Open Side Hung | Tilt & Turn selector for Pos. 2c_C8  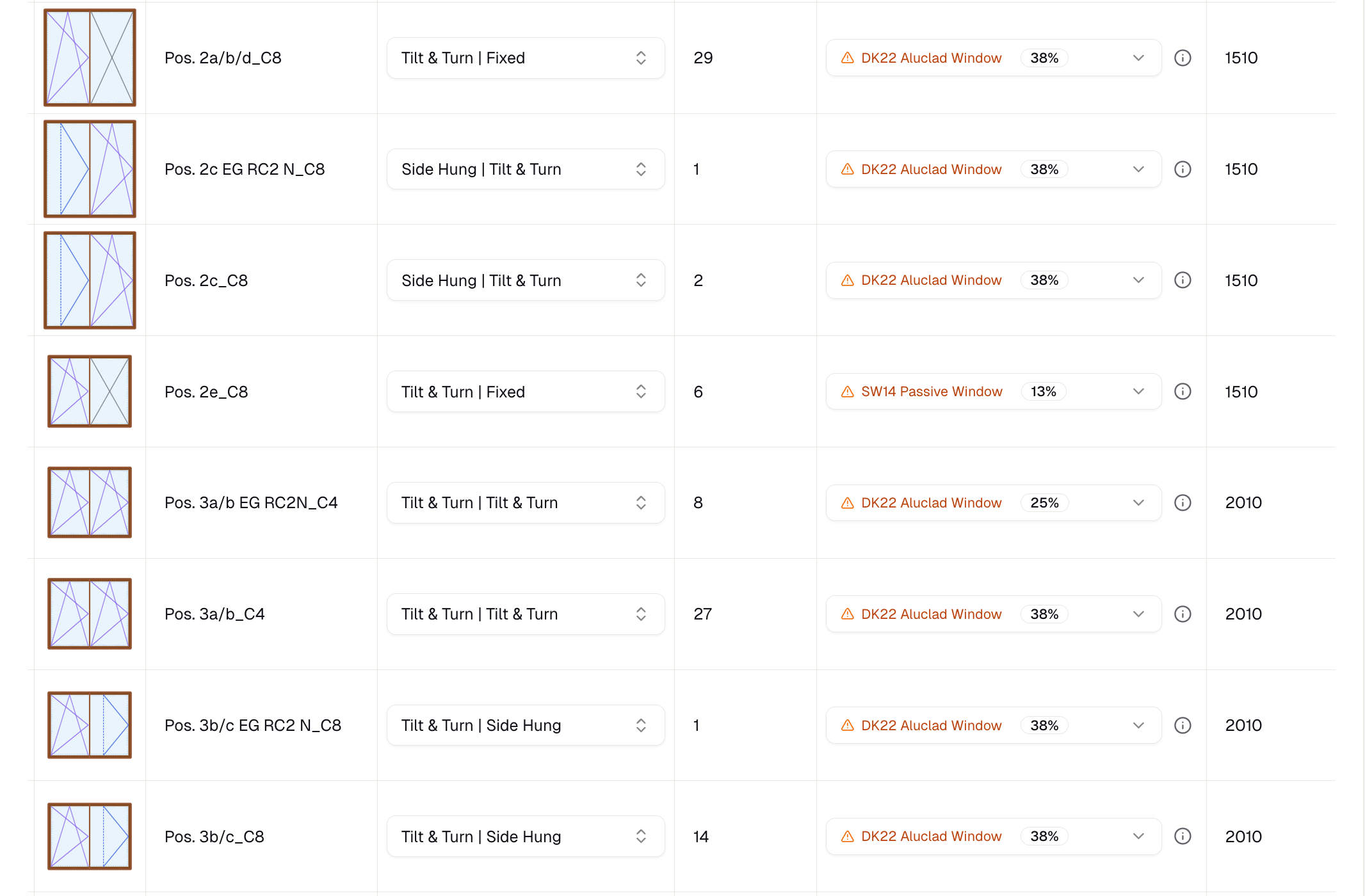(x=525, y=280)
